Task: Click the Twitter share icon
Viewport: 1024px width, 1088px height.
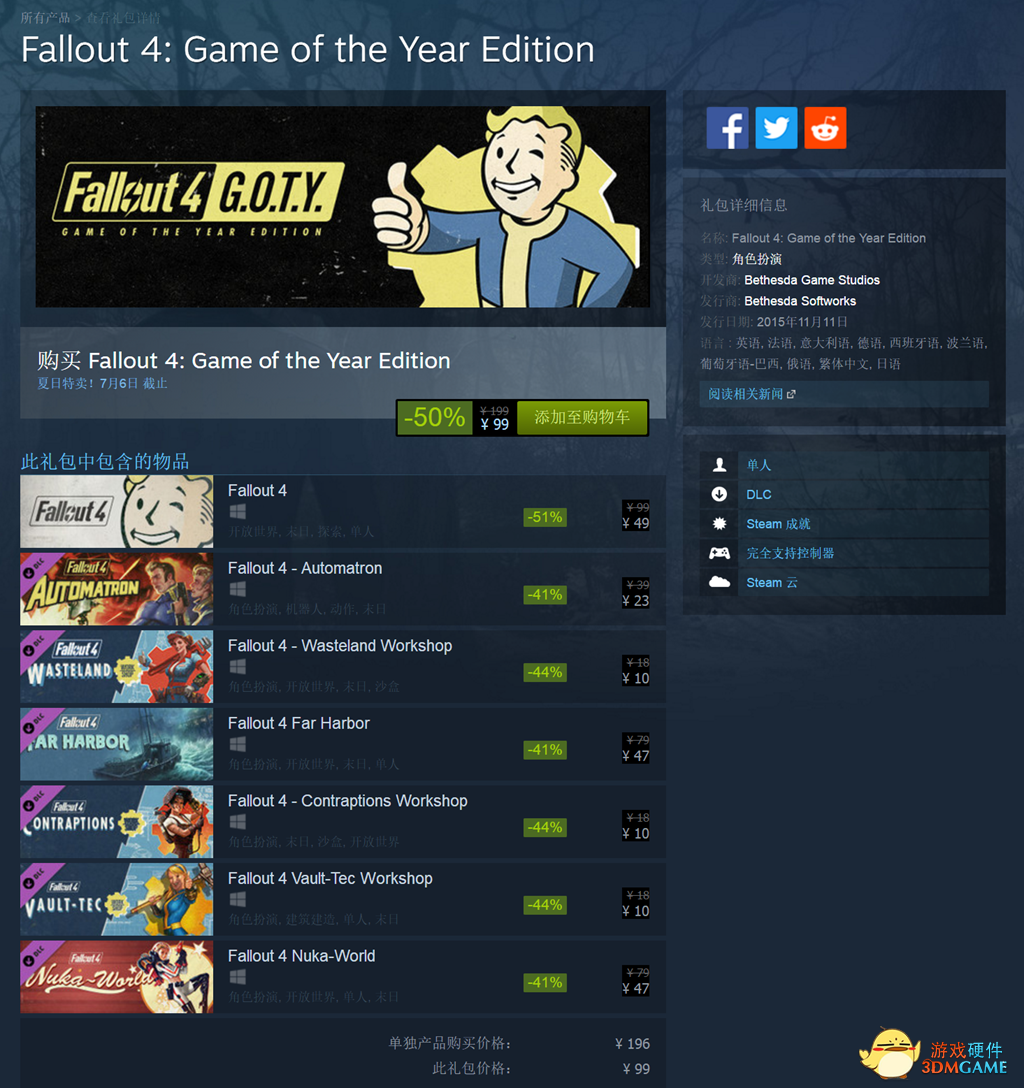Action: tap(776, 128)
